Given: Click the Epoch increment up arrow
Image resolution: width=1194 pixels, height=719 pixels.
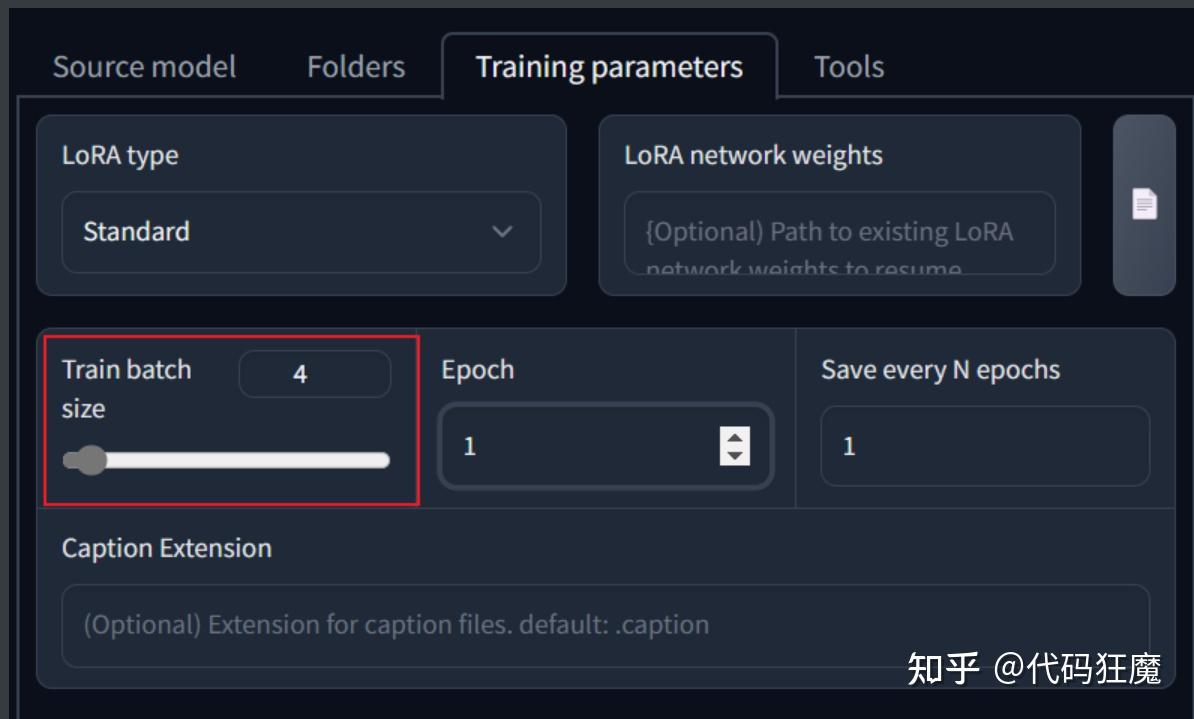Looking at the screenshot, I should pos(735,437).
